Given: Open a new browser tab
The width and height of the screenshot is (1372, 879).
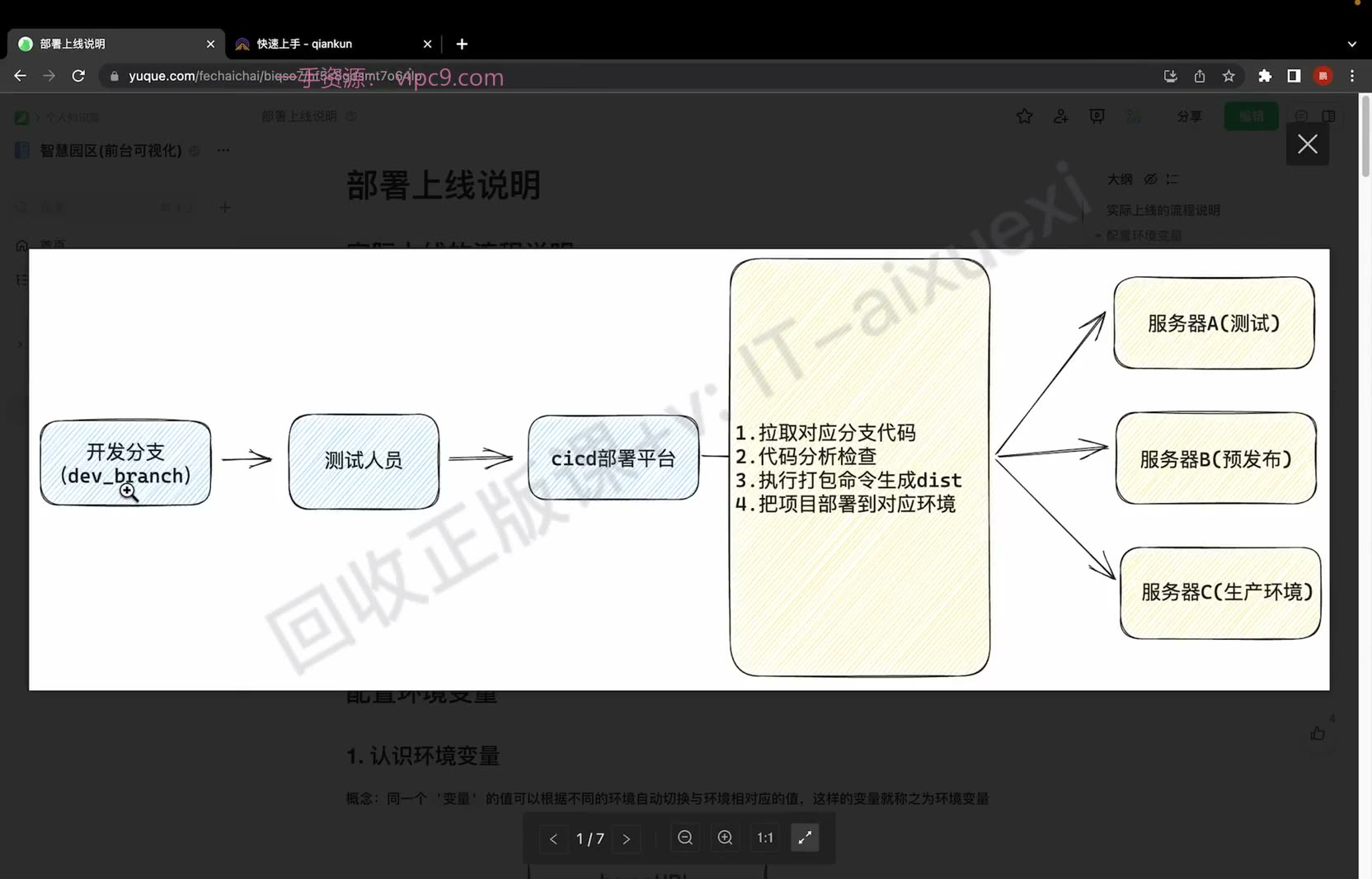Looking at the screenshot, I should pos(462,44).
